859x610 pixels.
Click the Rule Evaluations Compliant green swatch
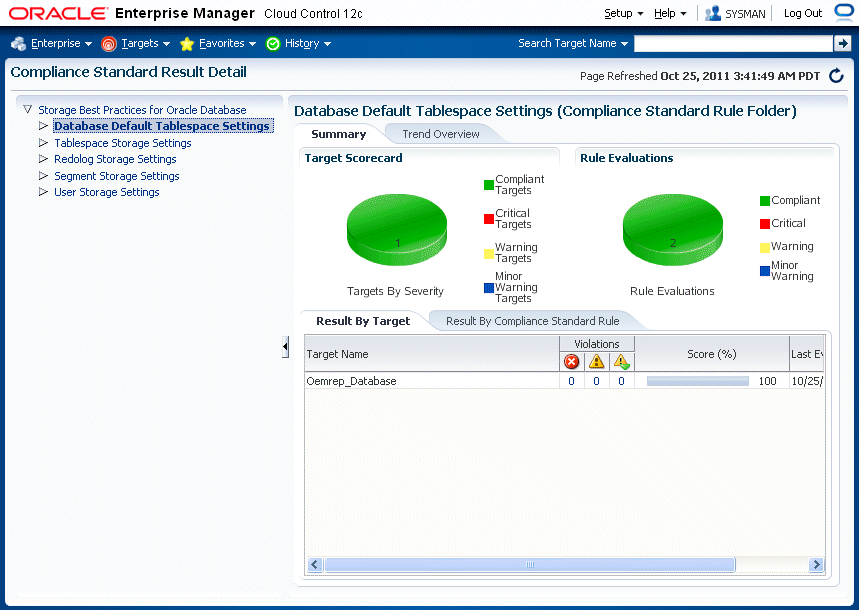[x=765, y=201]
